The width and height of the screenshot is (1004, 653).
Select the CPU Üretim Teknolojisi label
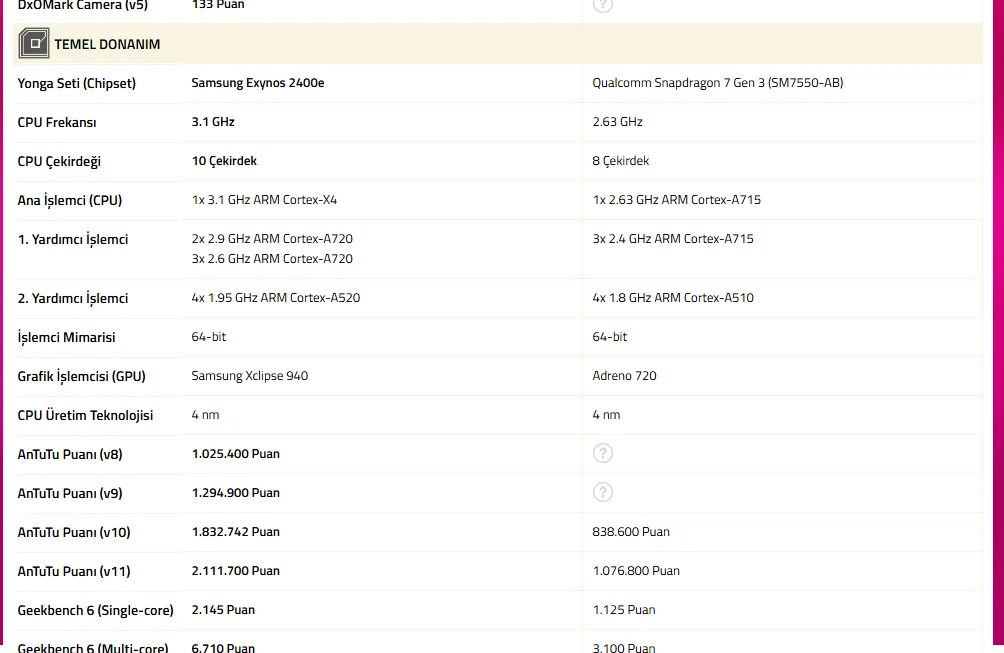coord(85,415)
